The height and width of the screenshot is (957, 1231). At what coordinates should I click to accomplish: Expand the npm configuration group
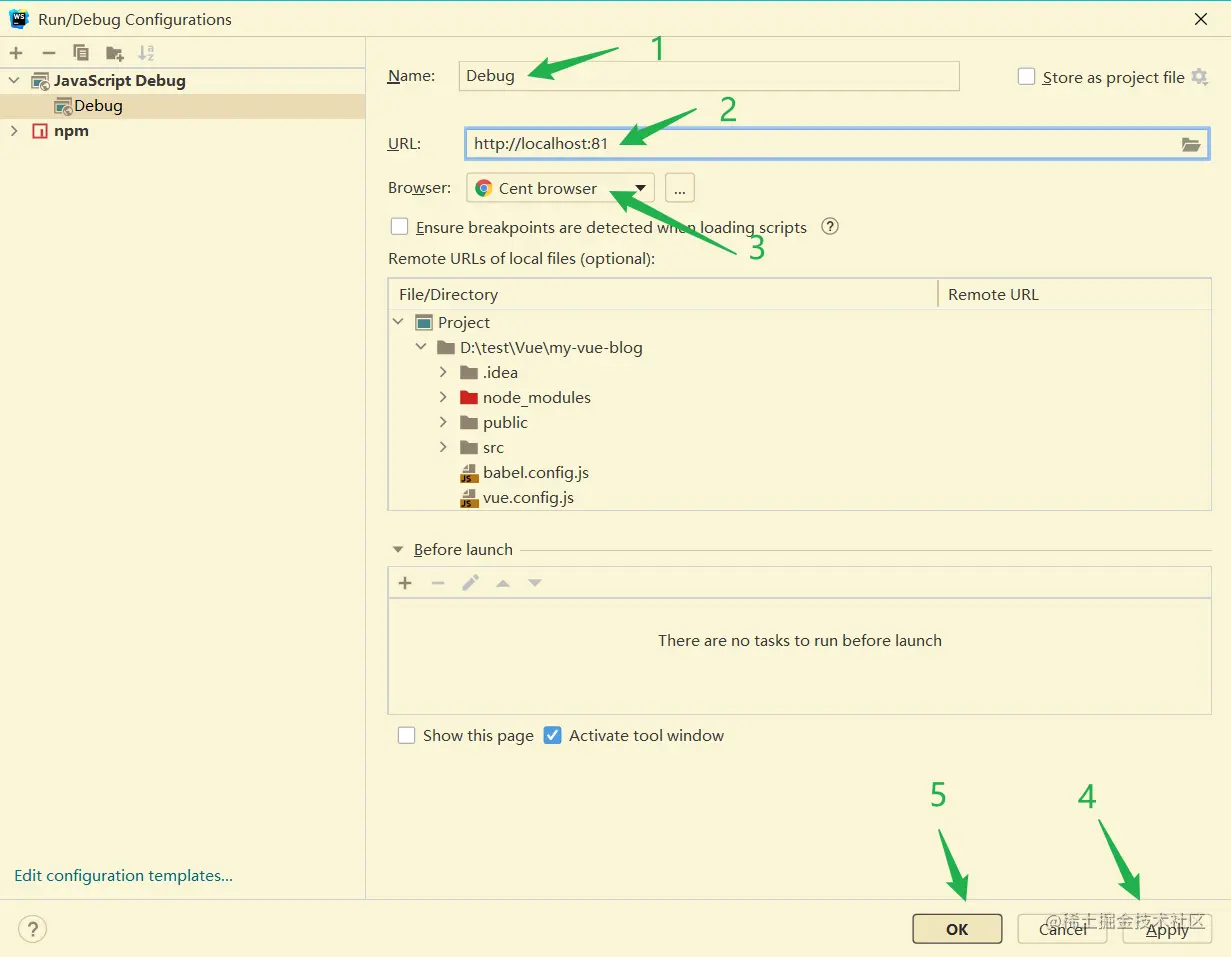click(15, 130)
